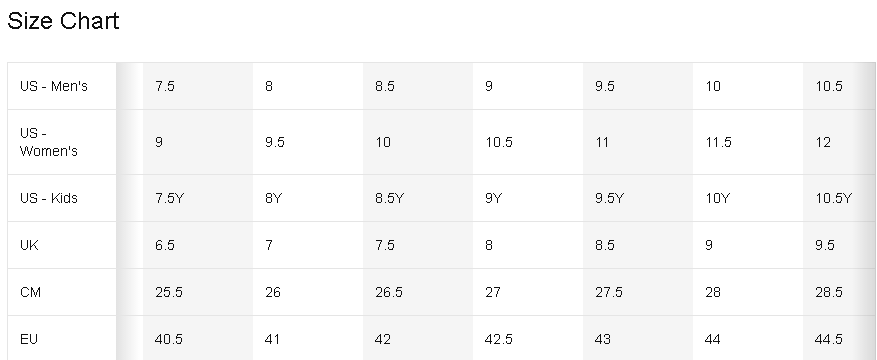Select the UK row header
Screen dimensions: 877x360
point(62,245)
